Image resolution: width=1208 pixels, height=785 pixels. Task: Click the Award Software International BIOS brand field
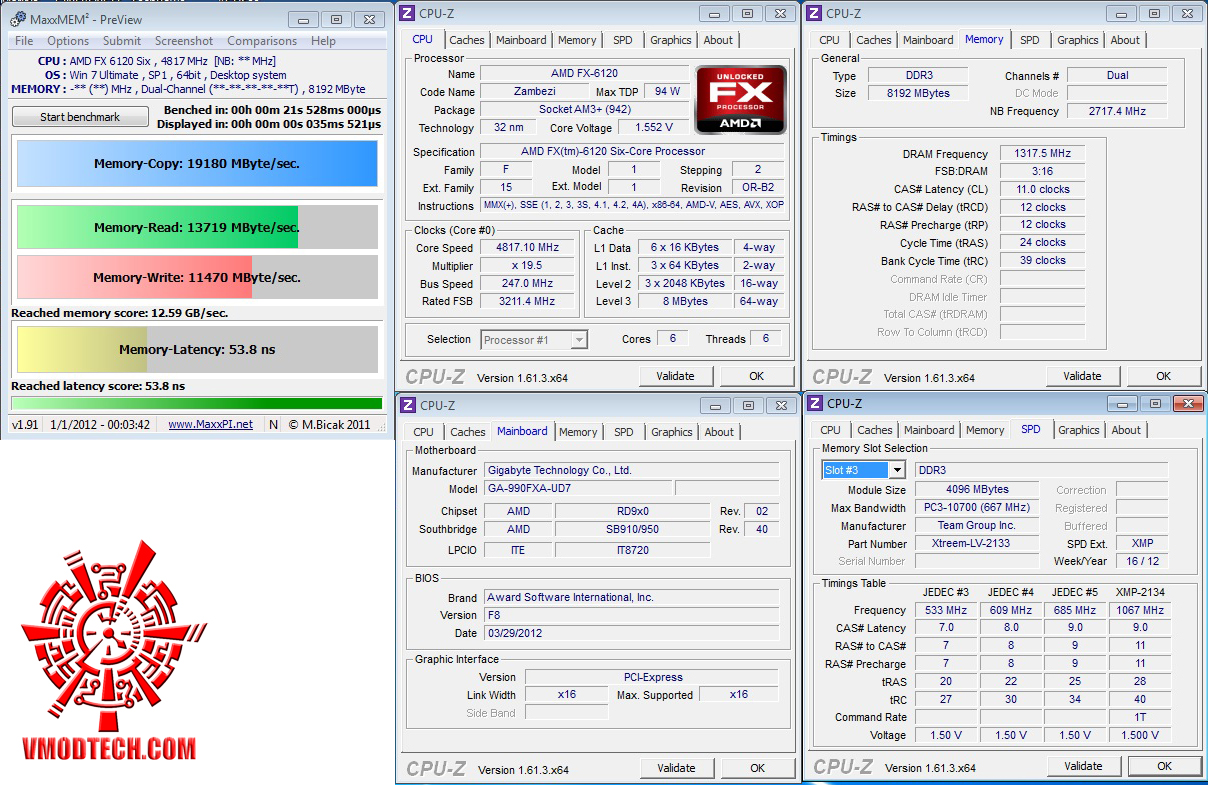[x=631, y=597]
